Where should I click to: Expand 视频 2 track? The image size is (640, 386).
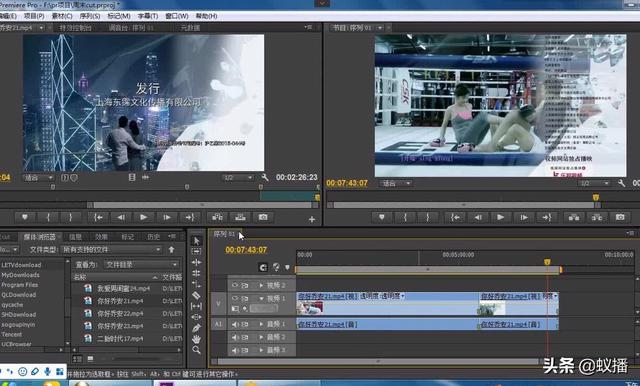(x=261, y=285)
